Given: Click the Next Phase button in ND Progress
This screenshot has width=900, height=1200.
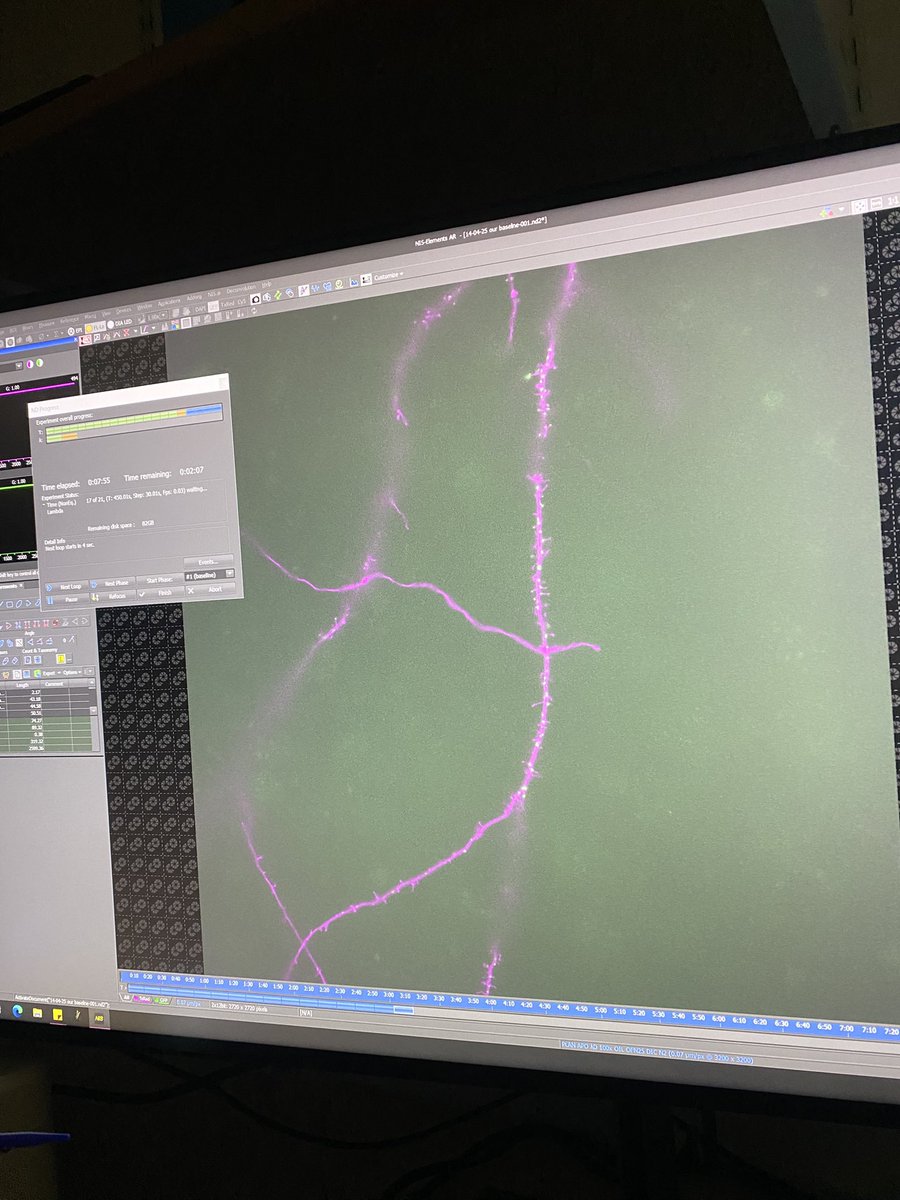Looking at the screenshot, I should (x=112, y=583).
